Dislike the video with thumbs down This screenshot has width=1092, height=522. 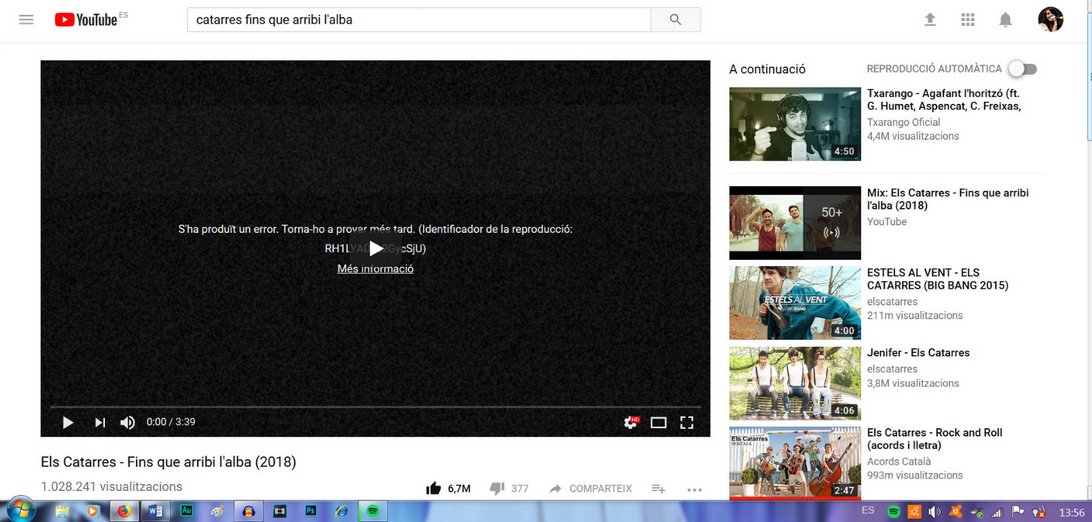click(x=497, y=489)
